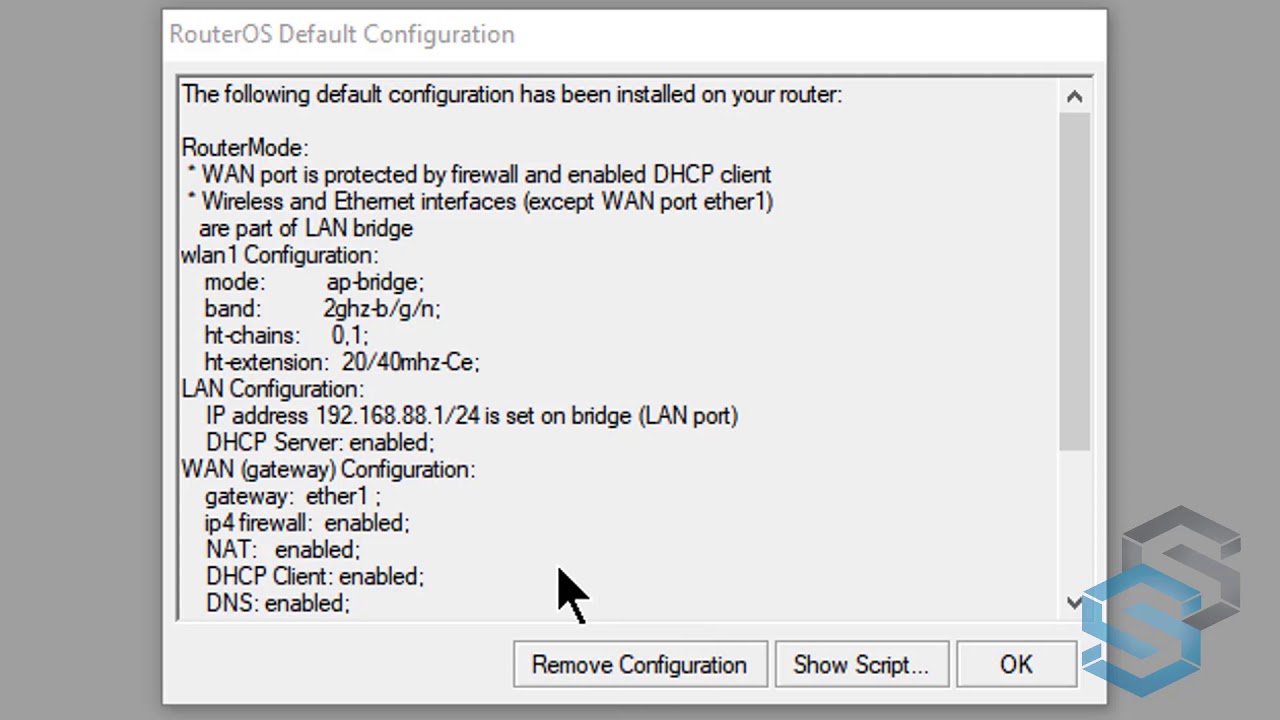Image resolution: width=1280 pixels, height=720 pixels.
Task: Click the IP address 192.168.88.1/24 line
Action: [x=472, y=416]
